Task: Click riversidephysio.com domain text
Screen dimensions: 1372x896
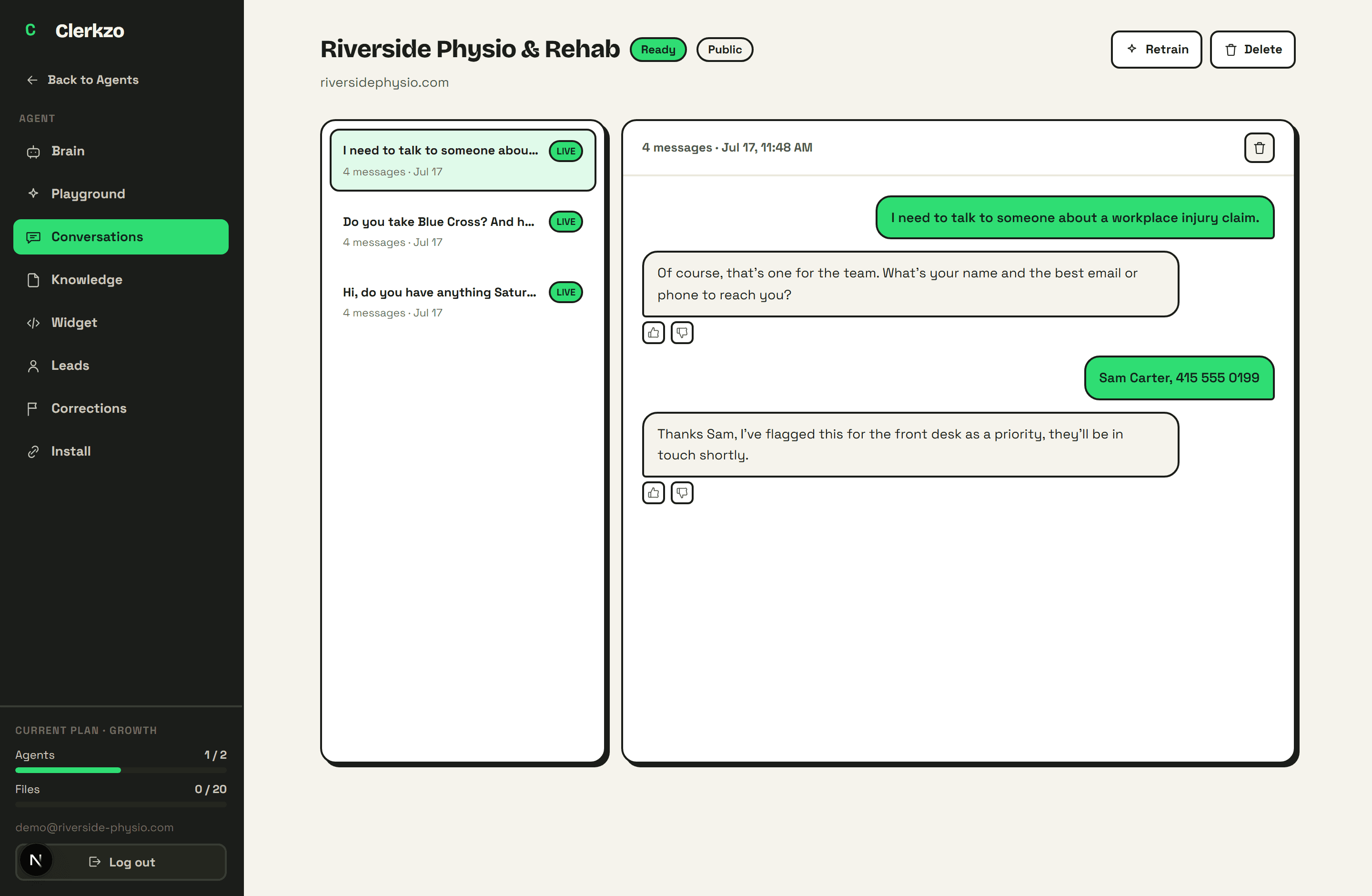Action: (x=384, y=82)
